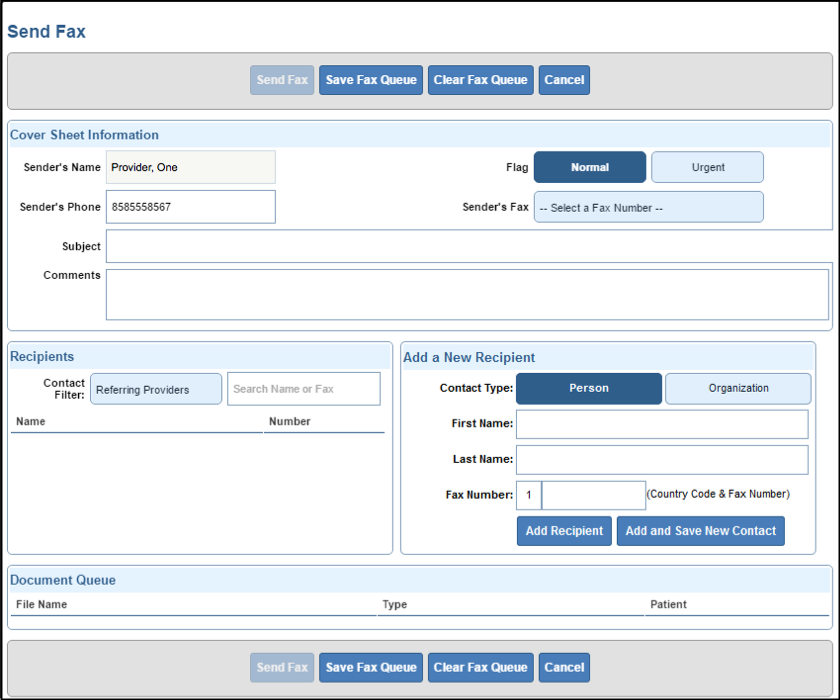The image size is (840, 700).
Task: Open the Sender's Fax number dropdown
Action: click(x=649, y=207)
